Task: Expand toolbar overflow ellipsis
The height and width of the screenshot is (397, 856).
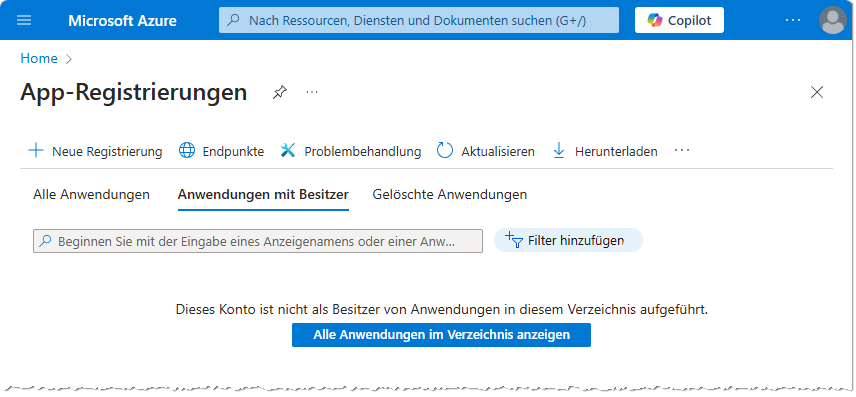Action: 682,150
